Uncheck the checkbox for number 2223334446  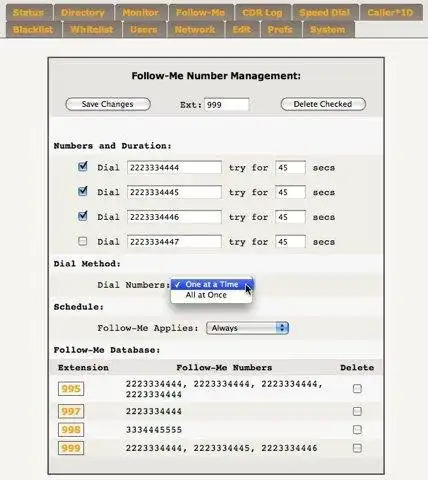coord(83,216)
